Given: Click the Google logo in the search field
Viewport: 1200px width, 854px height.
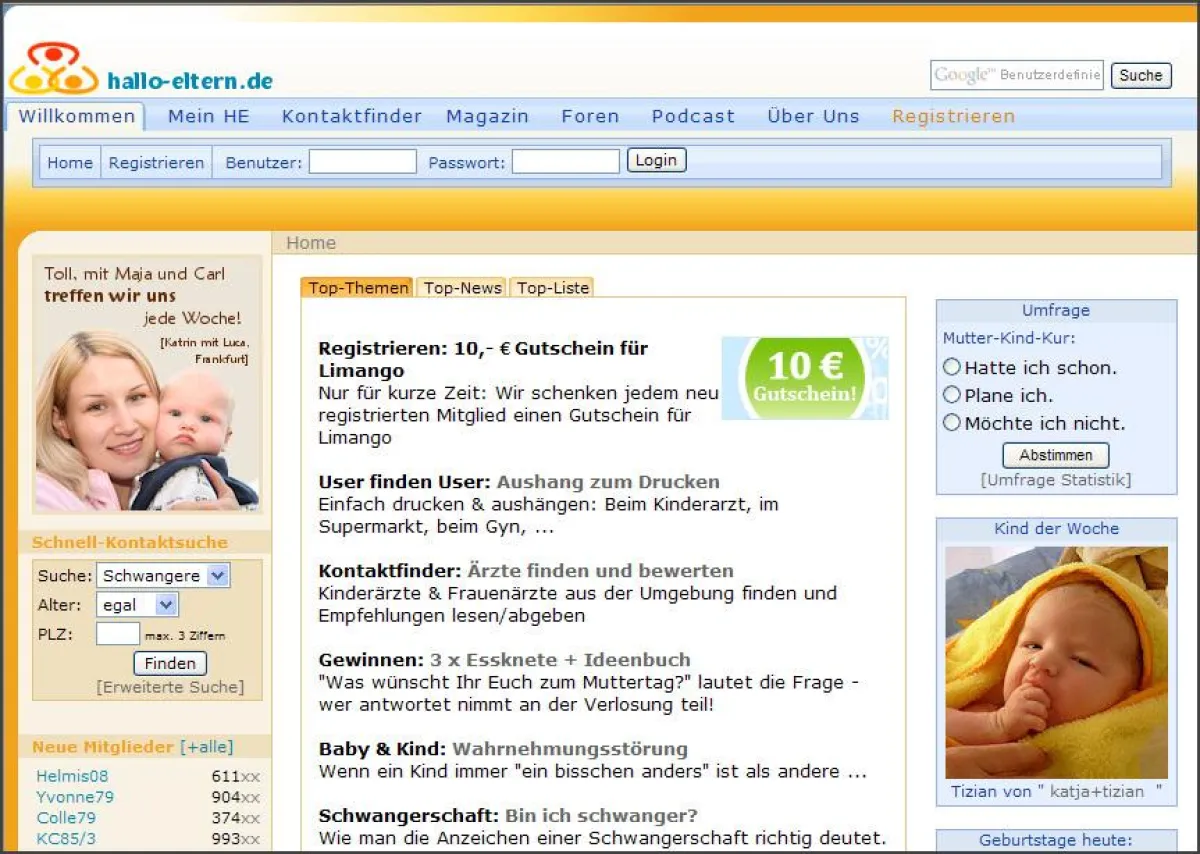Looking at the screenshot, I should click(x=960, y=74).
